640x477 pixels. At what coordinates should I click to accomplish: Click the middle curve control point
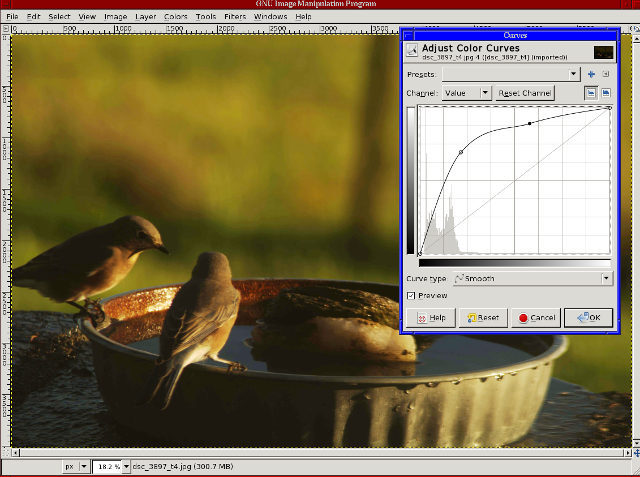click(x=461, y=152)
